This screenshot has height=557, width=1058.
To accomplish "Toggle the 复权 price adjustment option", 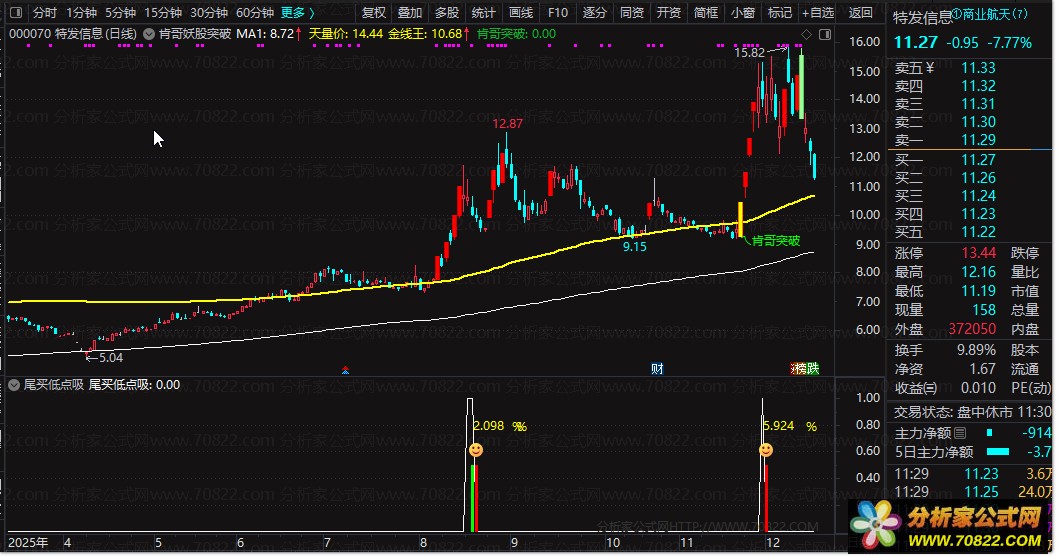I will (374, 13).
